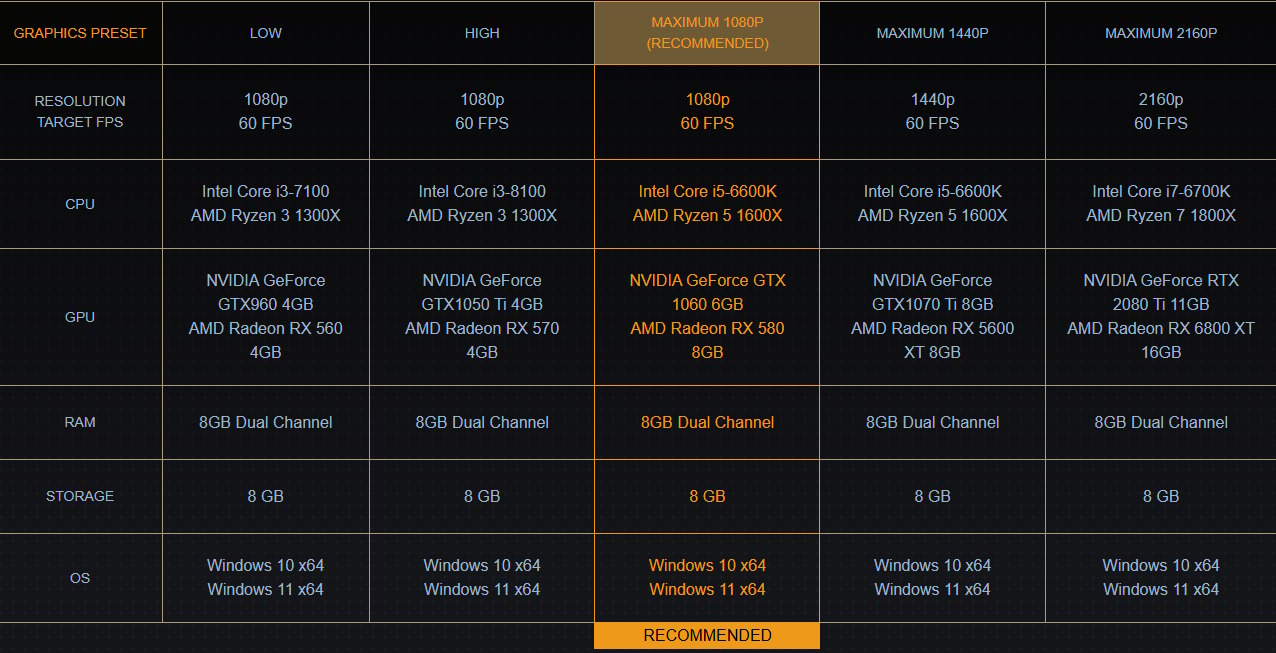Image resolution: width=1276 pixels, height=653 pixels.
Task: Click the HIGH preset 1080p 60 FPS cell
Action: pos(482,112)
